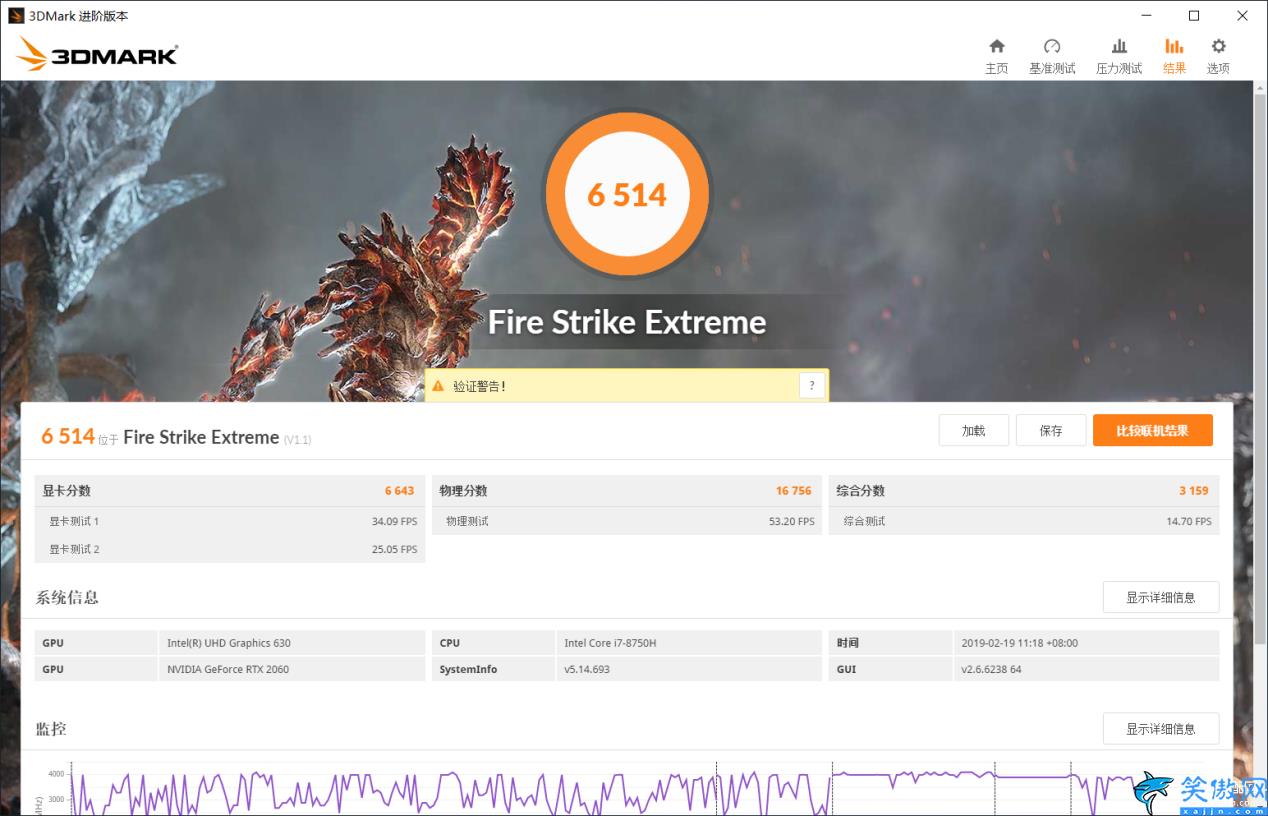Viewport: 1268px width, 816px height.
Task: Click Intel(R) UHD Graphics 630 value
Action: pos(229,643)
